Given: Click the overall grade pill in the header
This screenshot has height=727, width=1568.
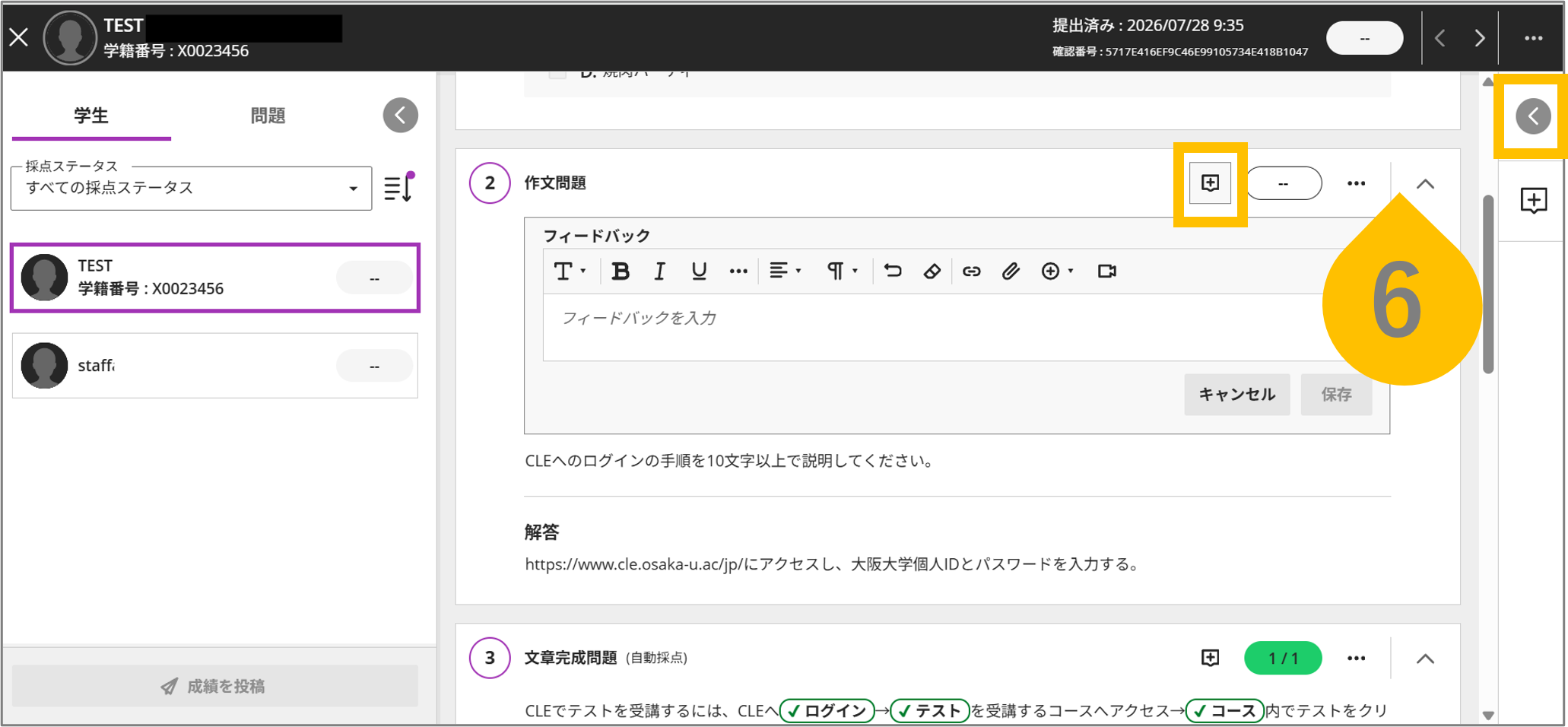Looking at the screenshot, I should [1364, 38].
